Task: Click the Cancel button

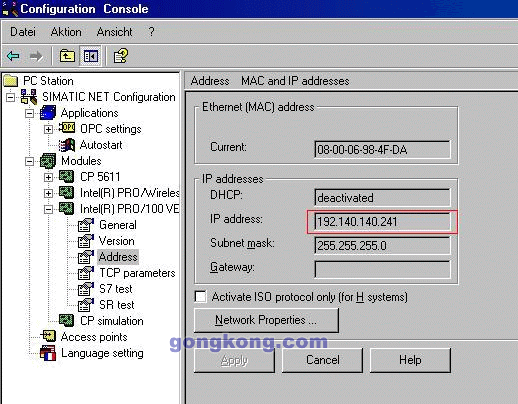Action: click(322, 360)
